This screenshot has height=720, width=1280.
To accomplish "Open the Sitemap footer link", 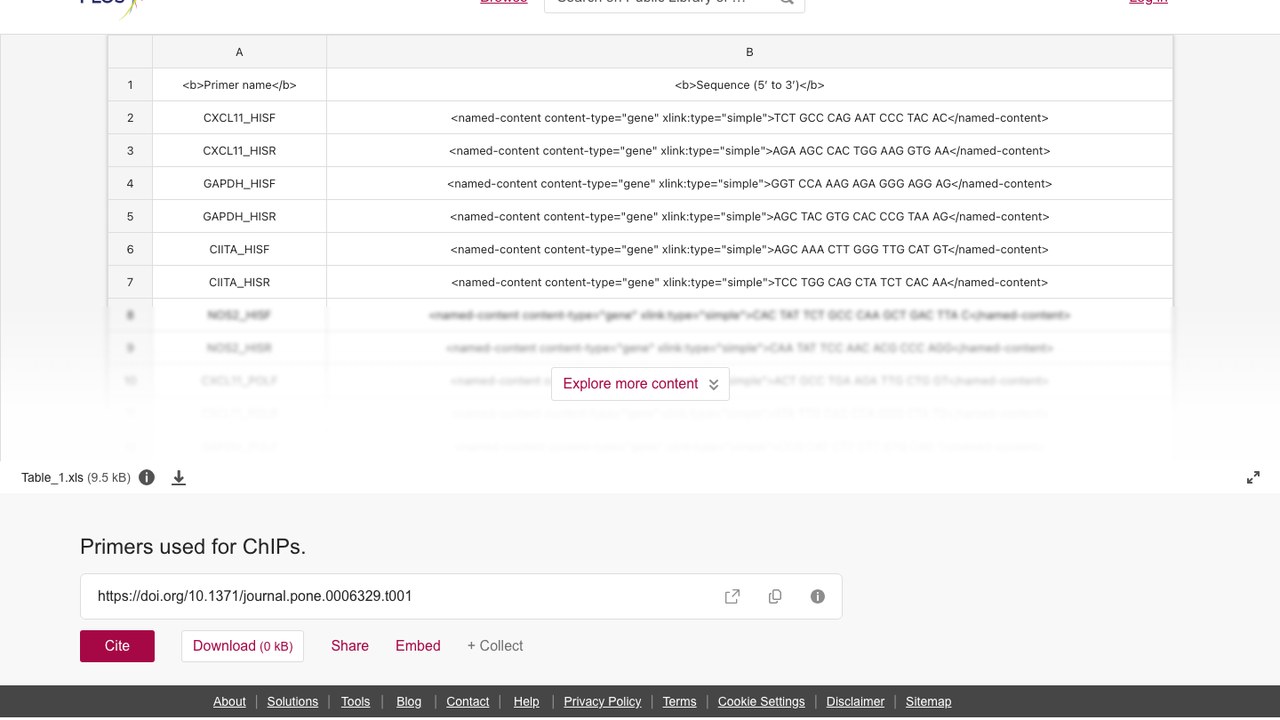I will coord(929,702).
